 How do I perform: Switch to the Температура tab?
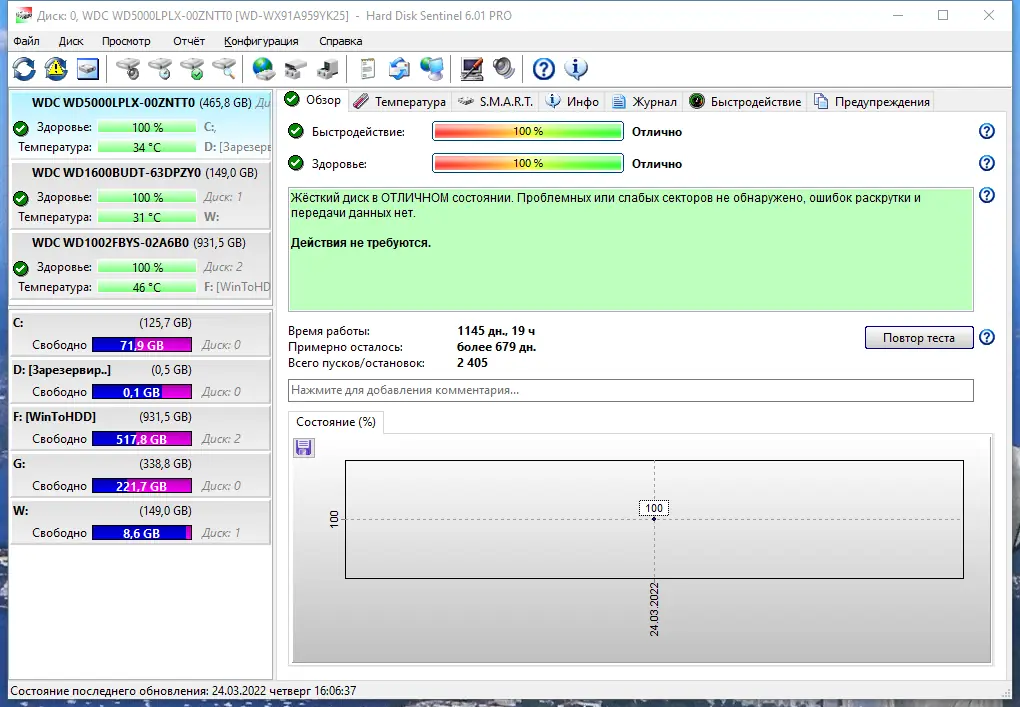(x=400, y=102)
